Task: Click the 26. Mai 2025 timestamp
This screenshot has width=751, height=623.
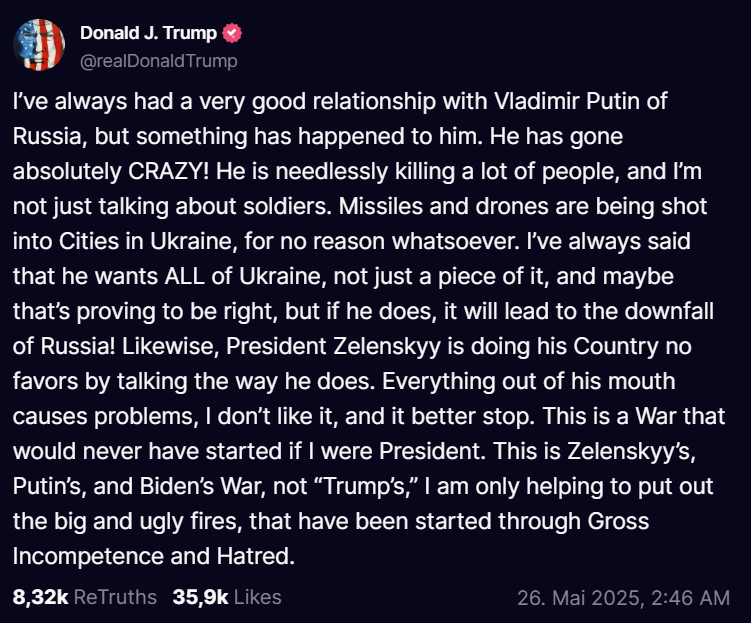Action: pyautogui.click(x=578, y=598)
